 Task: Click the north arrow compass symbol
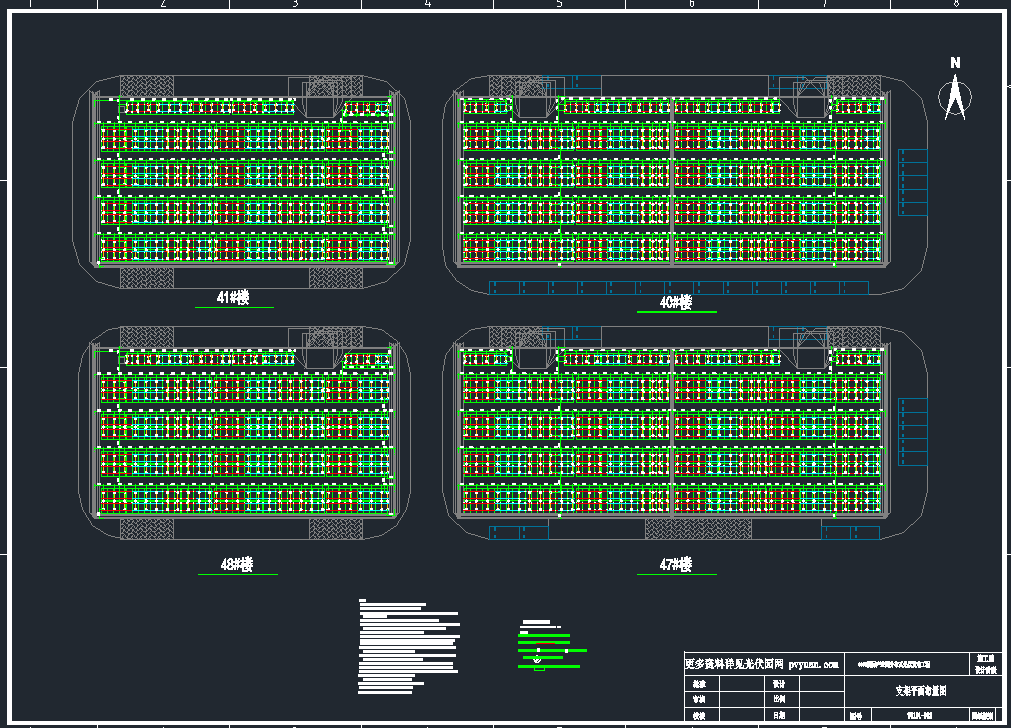coord(955,93)
